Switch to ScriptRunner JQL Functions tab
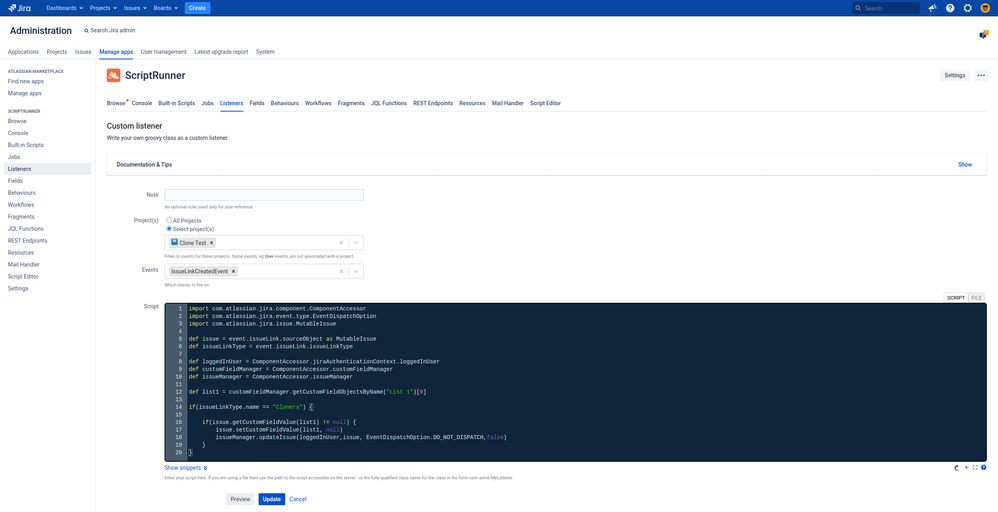The width and height of the screenshot is (998, 512). click(389, 103)
